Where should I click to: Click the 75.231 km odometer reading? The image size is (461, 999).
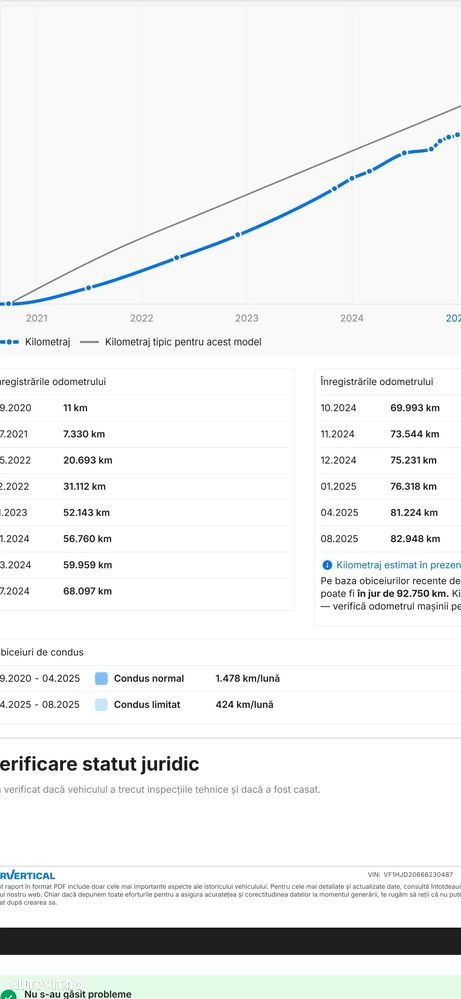click(x=413, y=460)
